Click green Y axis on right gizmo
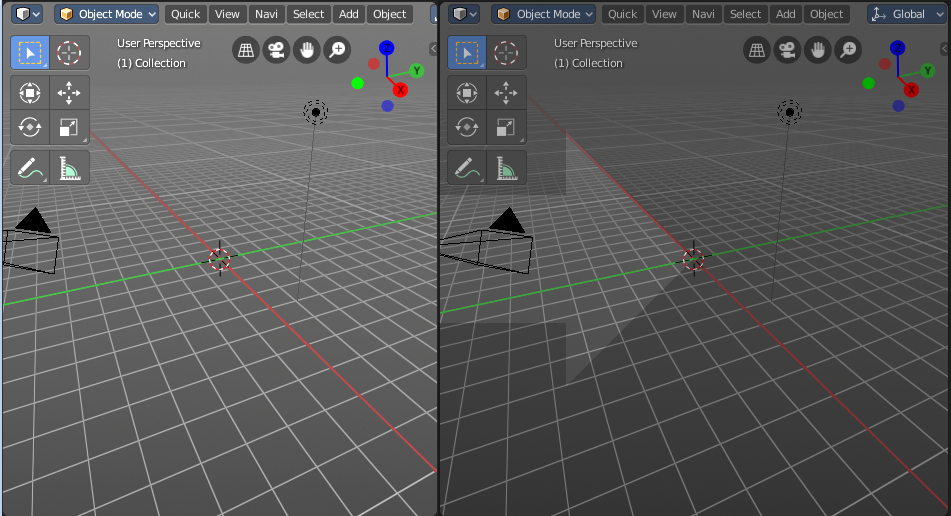The width and height of the screenshot is (951, 516). [928, 71]
